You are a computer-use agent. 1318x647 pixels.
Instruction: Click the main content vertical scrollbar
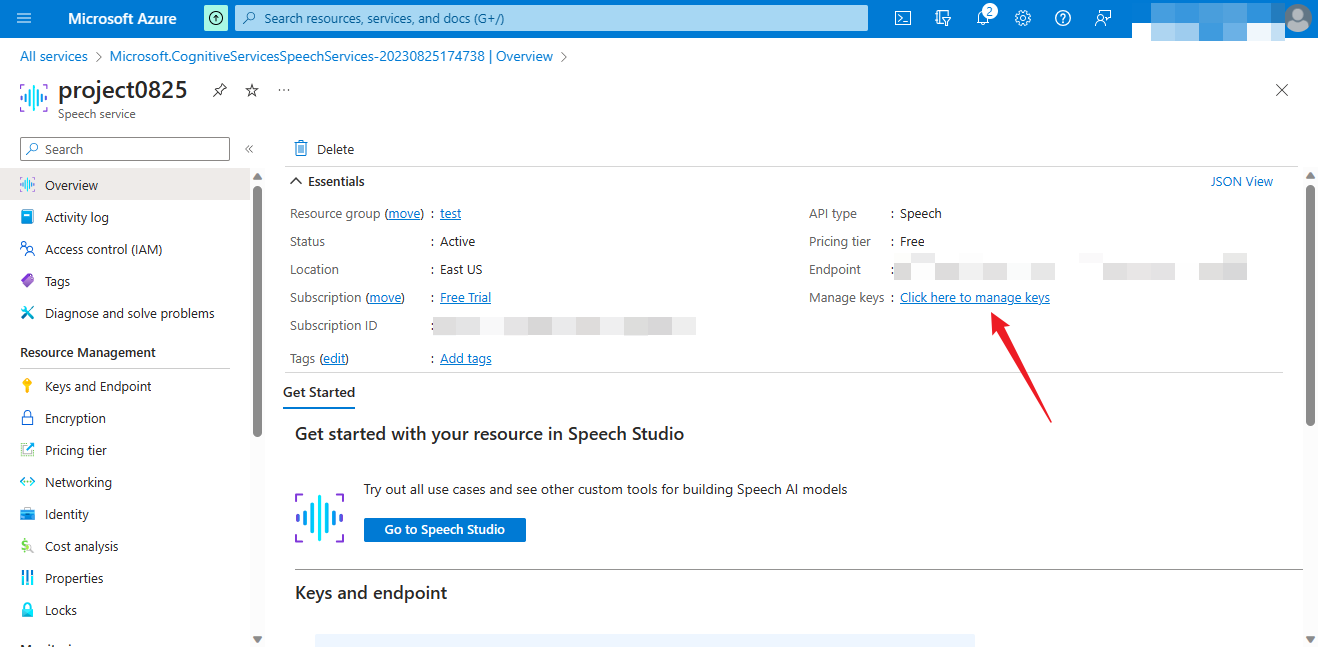[1311, 305]
